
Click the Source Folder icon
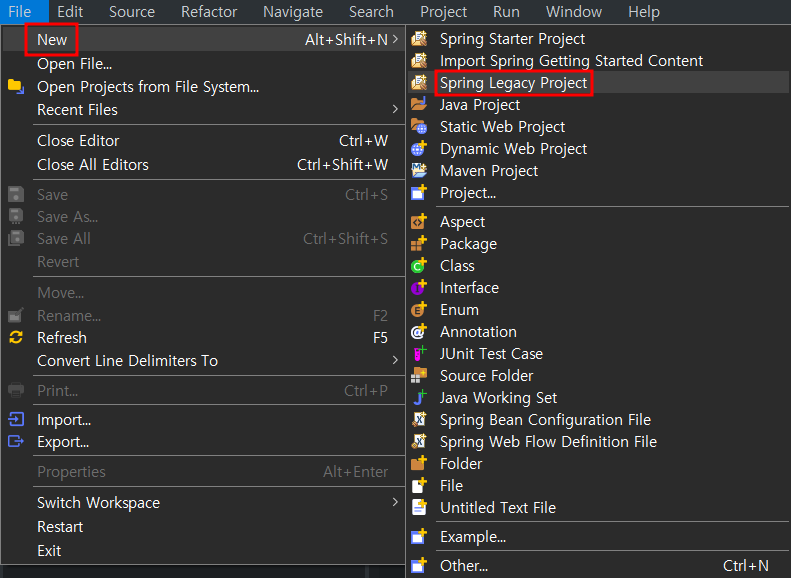(419, 376)
